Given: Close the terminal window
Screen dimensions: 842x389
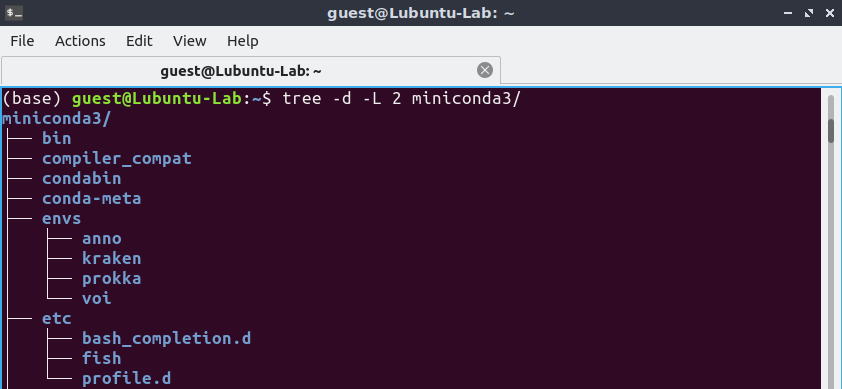Looking at the screenshot, I should pyautogui.click(x=829, y=13).
